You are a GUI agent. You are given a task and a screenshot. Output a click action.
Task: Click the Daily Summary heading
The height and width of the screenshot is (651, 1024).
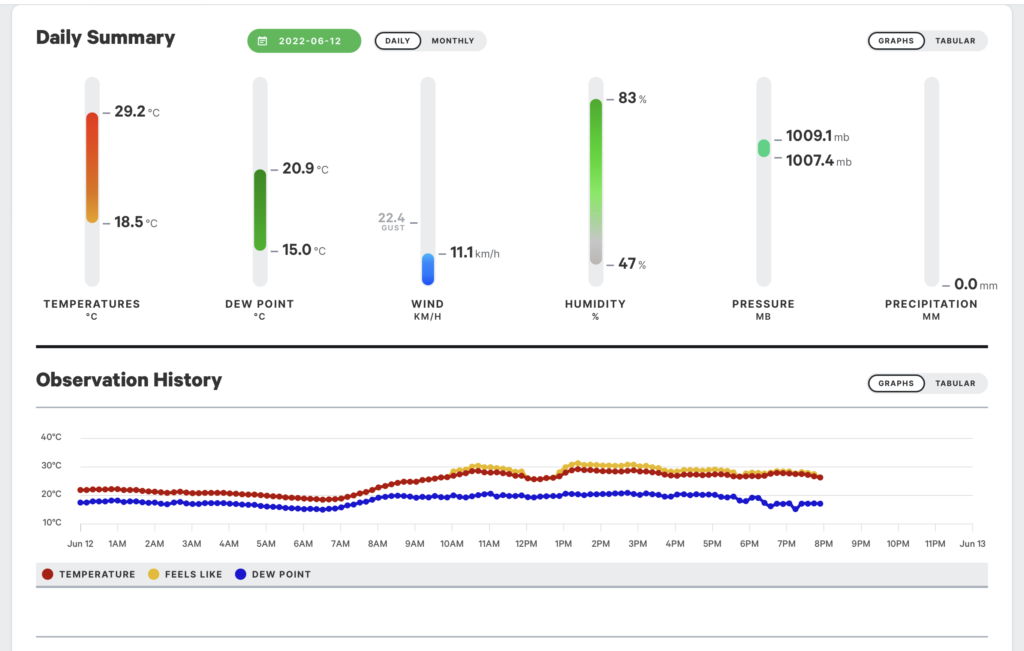click(106, 38)
